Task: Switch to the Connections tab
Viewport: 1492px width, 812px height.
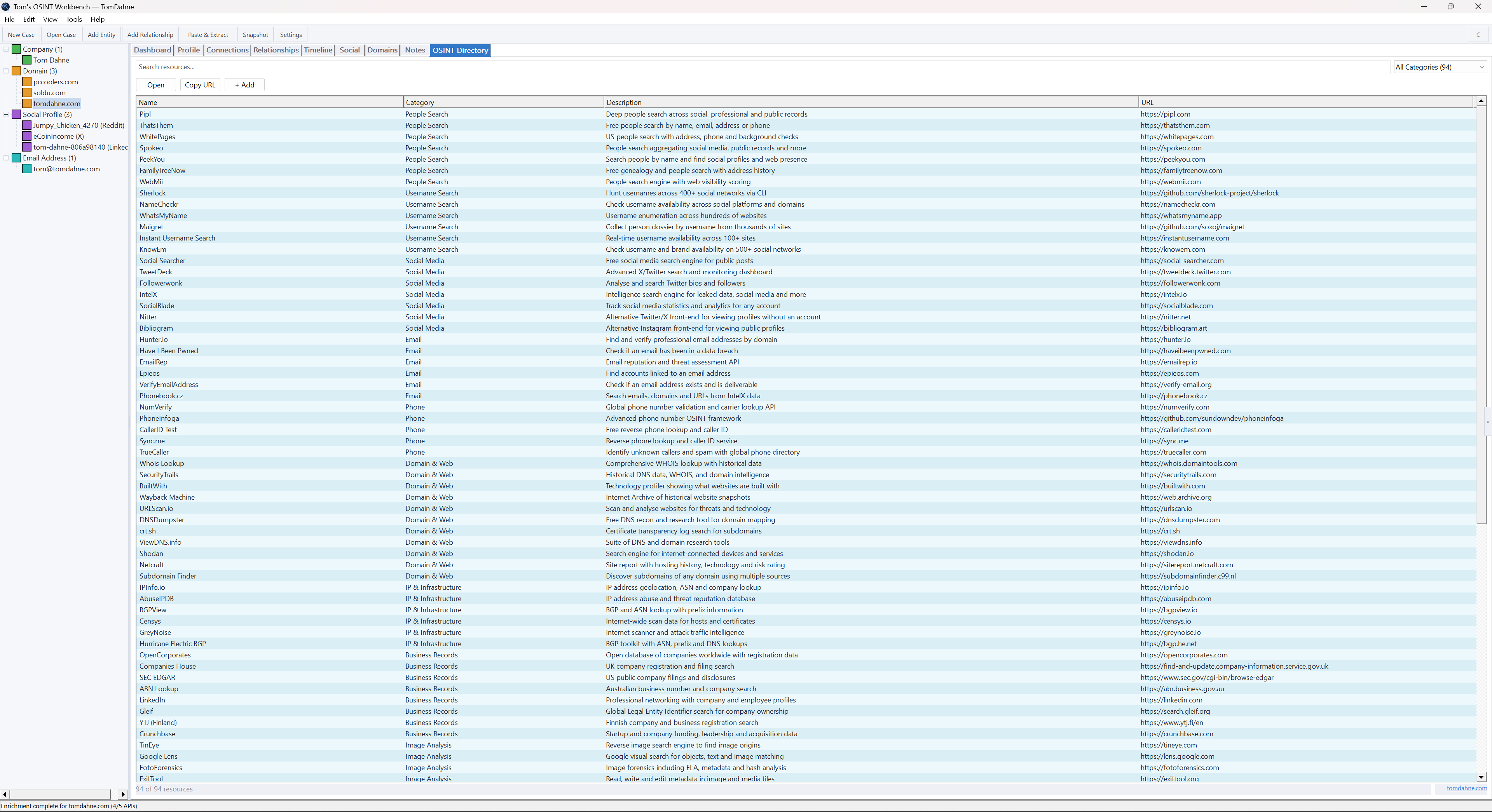Action: [x=227, y=51]
